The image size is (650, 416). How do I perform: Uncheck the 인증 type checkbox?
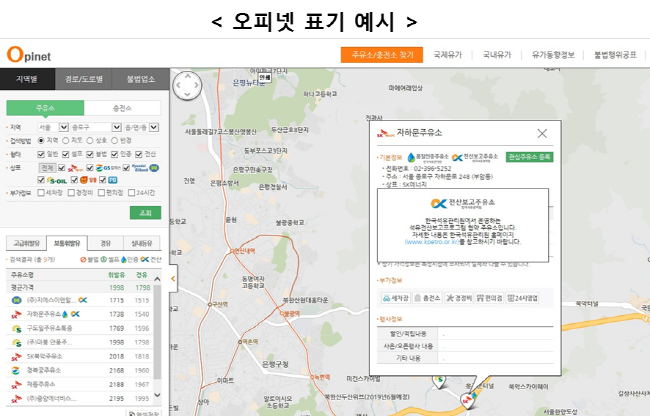[x=114, y=154]
